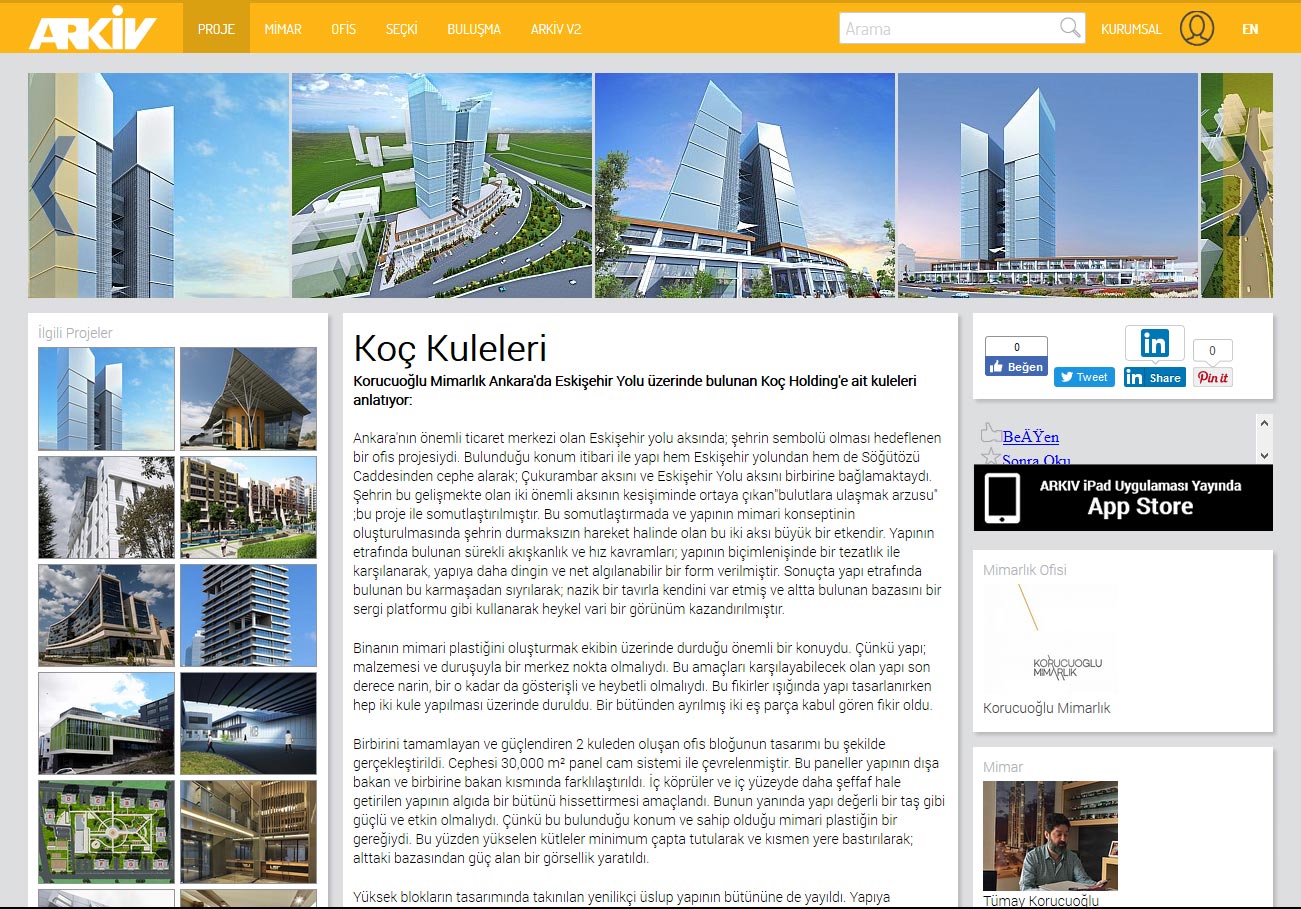
Task: Click the small frame scroll-down arrow
Action: pos(1264,455)
